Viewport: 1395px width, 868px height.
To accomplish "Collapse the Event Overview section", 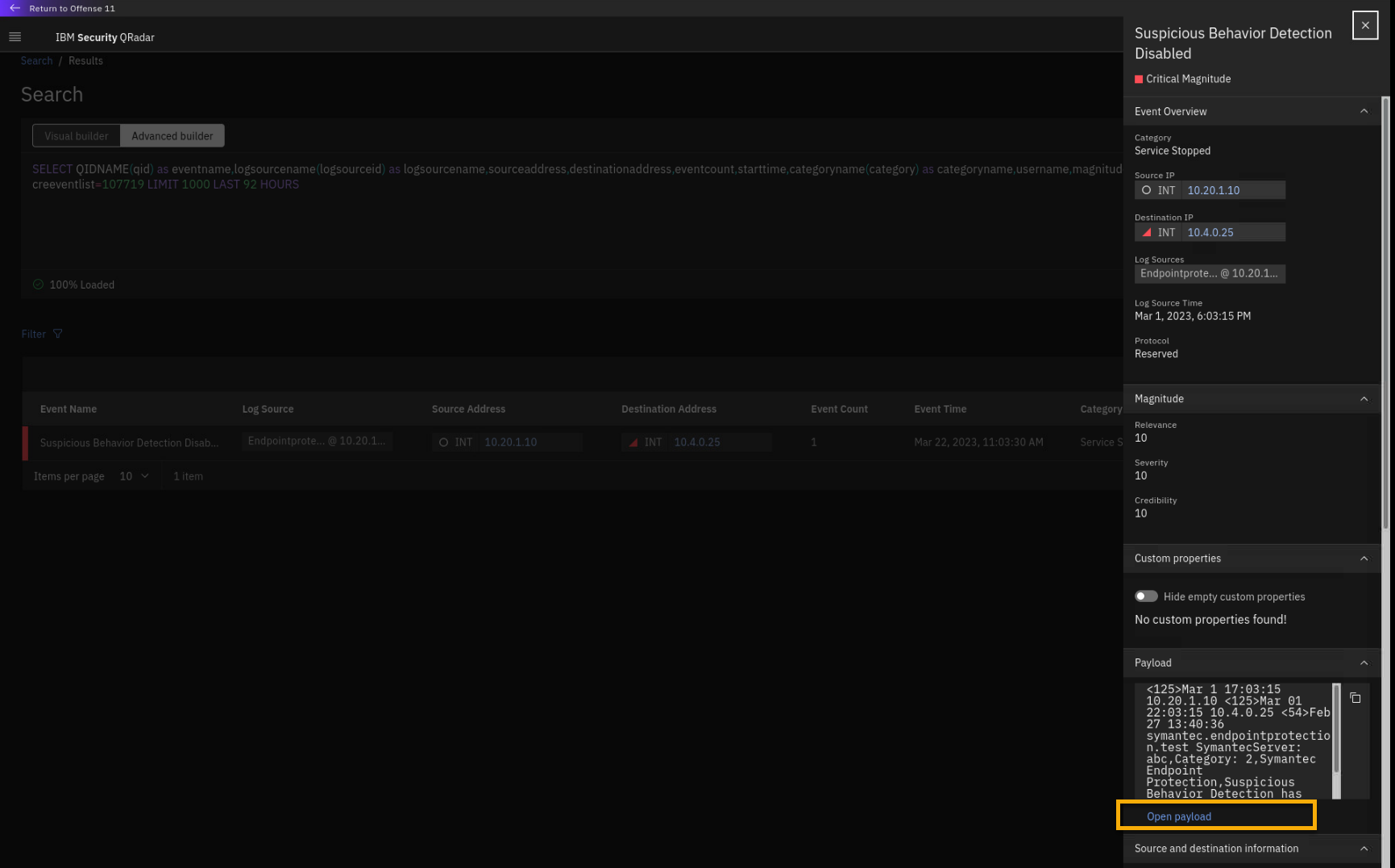I will point(1364,111).
